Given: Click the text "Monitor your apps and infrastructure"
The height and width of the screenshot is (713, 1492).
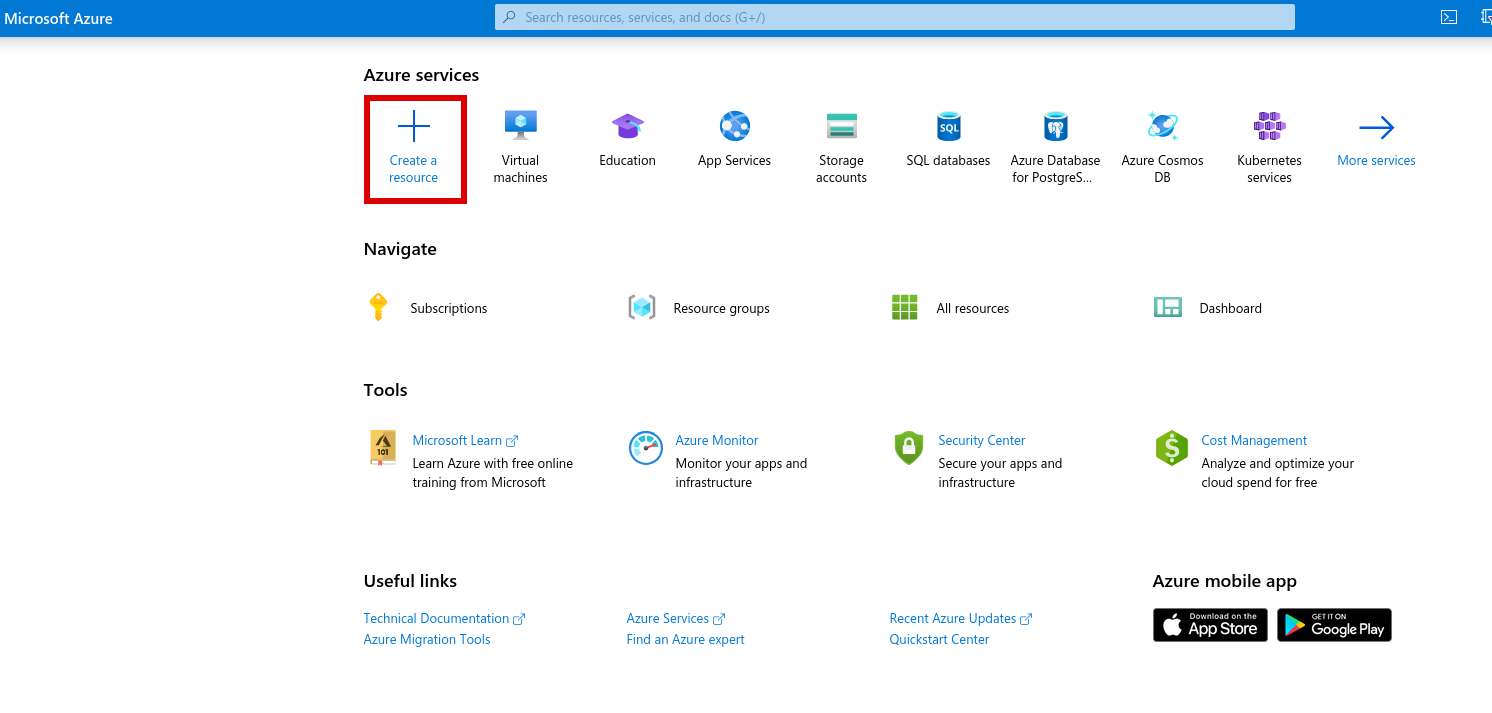Looking at the screenshot, I should coord(741,473).
